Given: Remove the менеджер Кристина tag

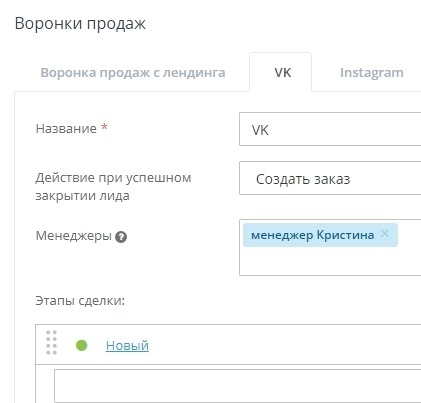Looking at the screenshot, I should tap(385, 234).
